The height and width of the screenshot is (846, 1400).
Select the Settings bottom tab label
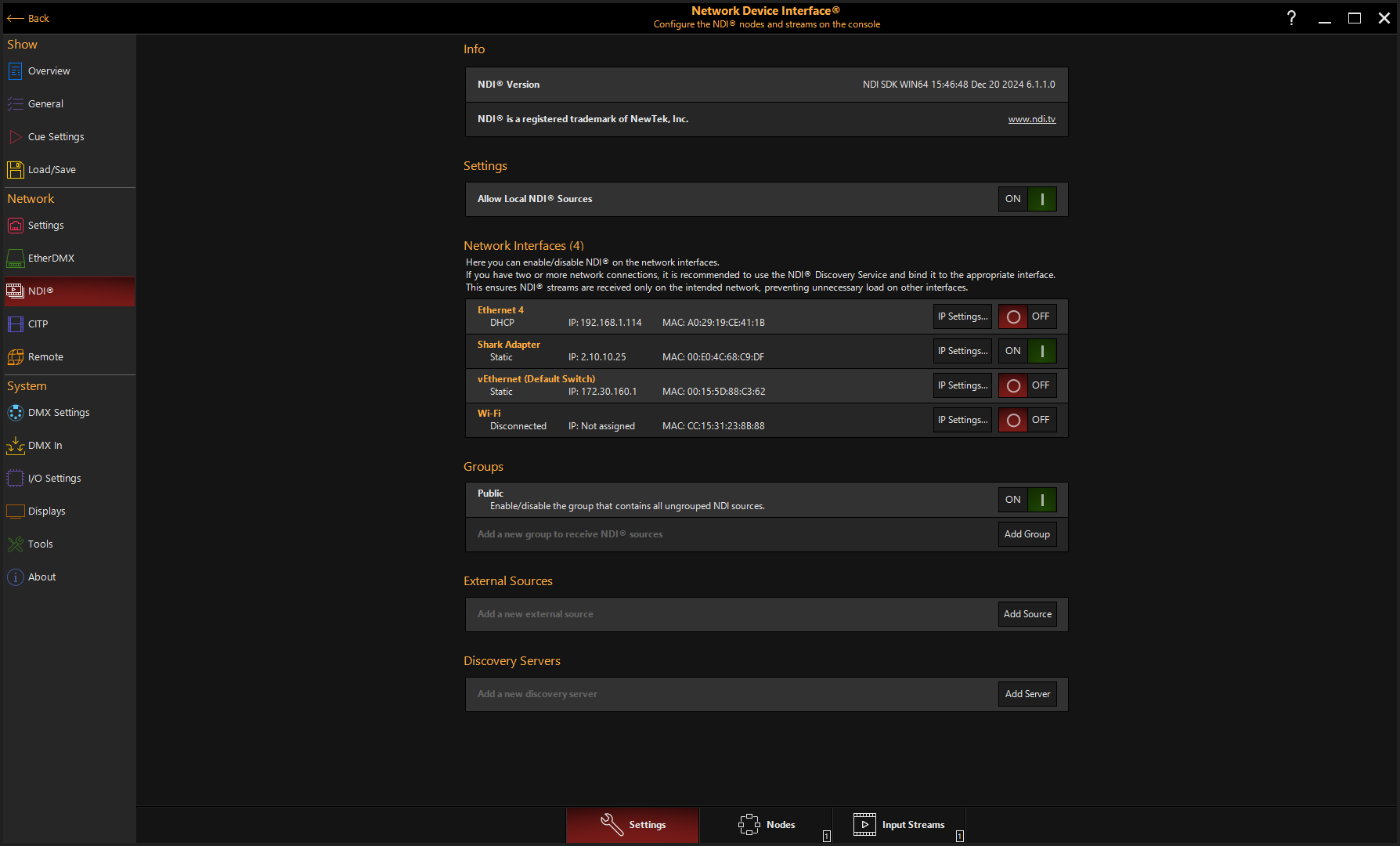647,825
